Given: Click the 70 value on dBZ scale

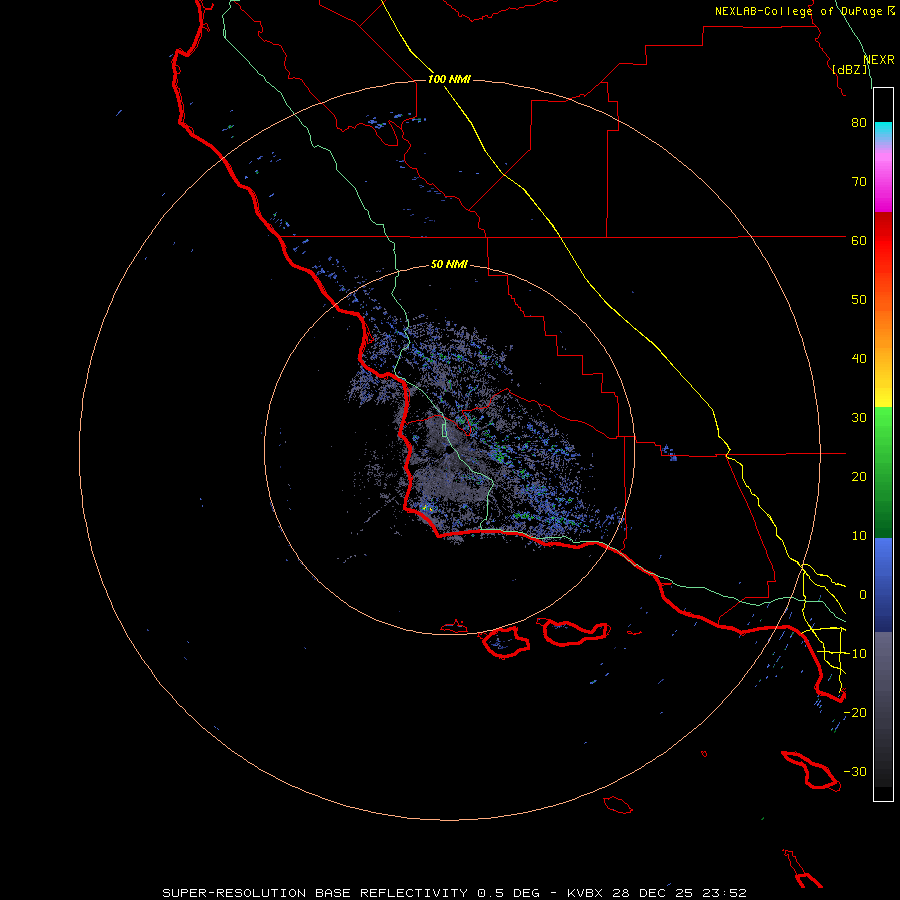Looking at the screenshot, I should pos(859,182).
